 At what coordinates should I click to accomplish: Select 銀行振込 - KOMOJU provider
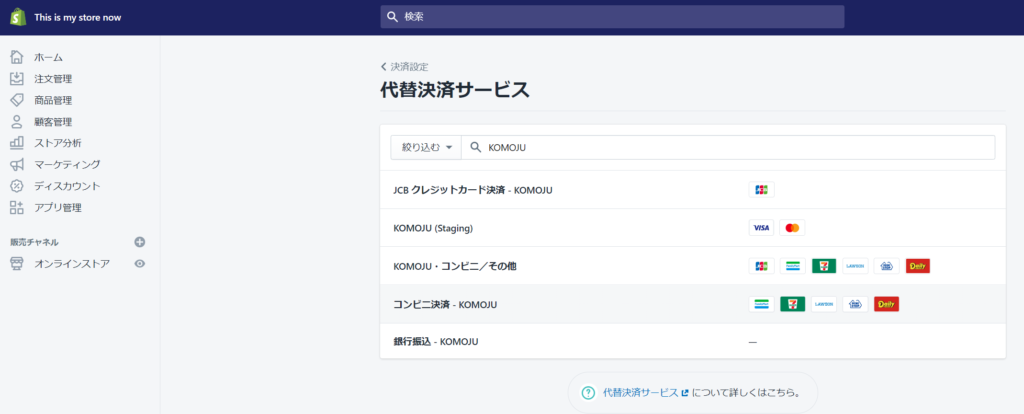[692, 341]
